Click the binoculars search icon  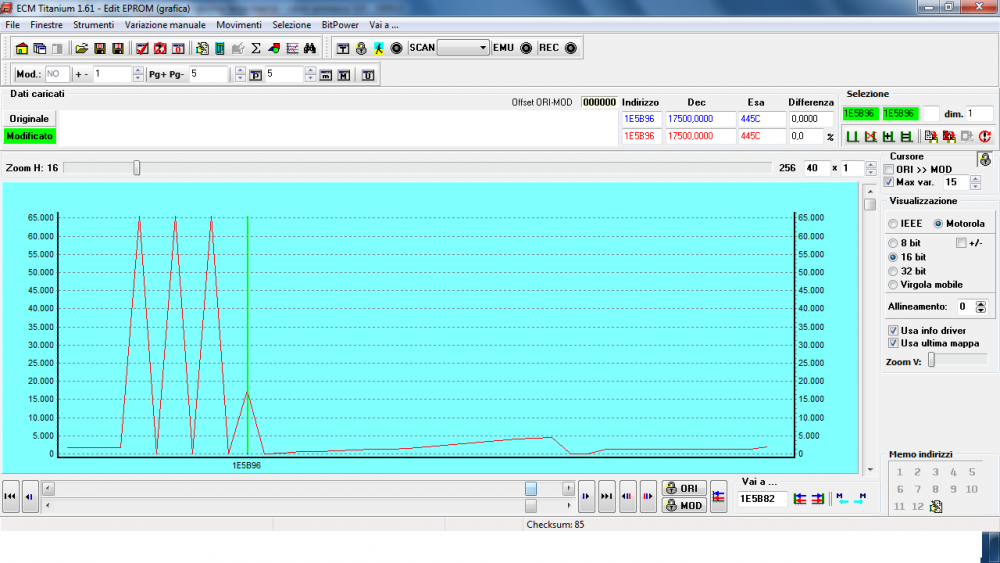[x=310, y=48]
